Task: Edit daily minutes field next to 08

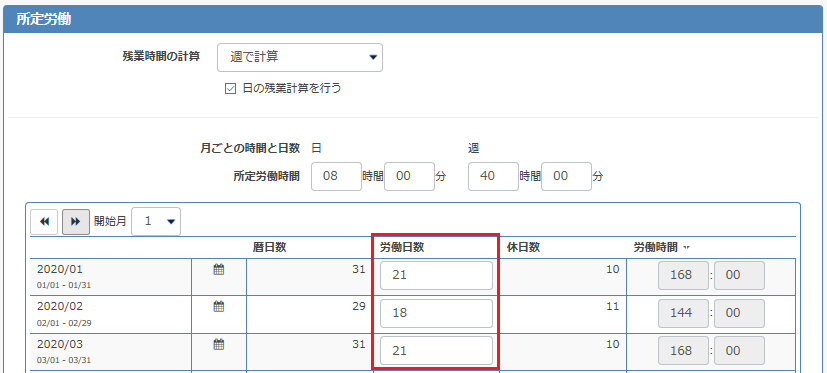Action: coord(409,176)
